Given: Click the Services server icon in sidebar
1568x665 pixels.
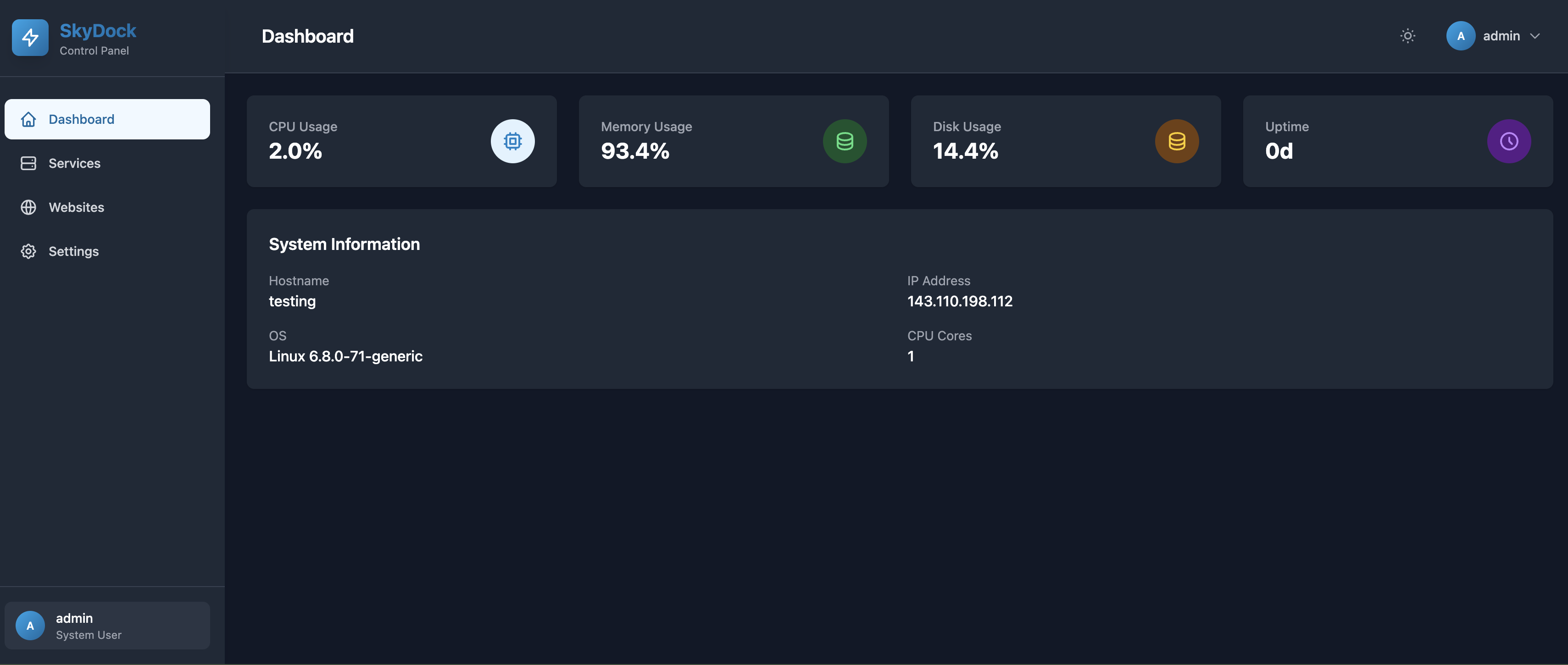Looking at the screenshot, I should pos(28,163).
